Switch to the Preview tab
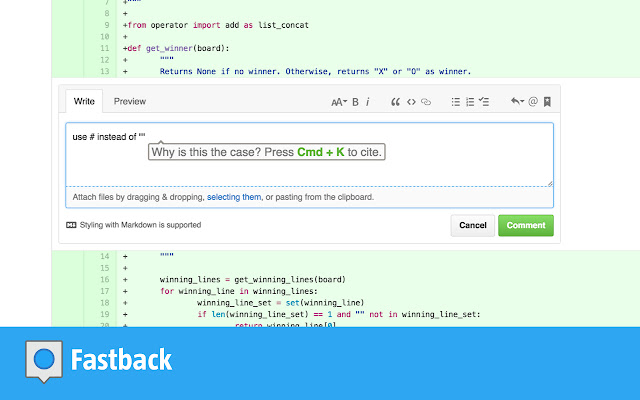This screenshot has width=640, height=400. click(x=130, y=101)
